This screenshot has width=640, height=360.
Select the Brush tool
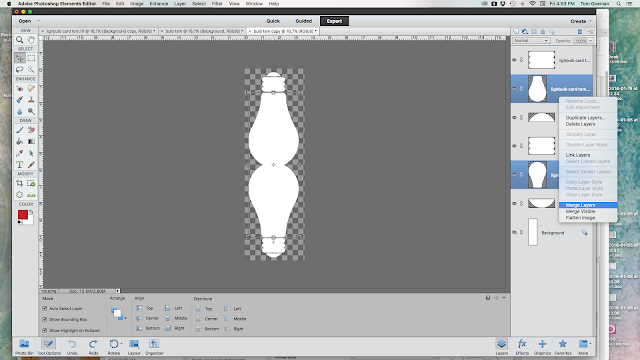tap(19, 130)
